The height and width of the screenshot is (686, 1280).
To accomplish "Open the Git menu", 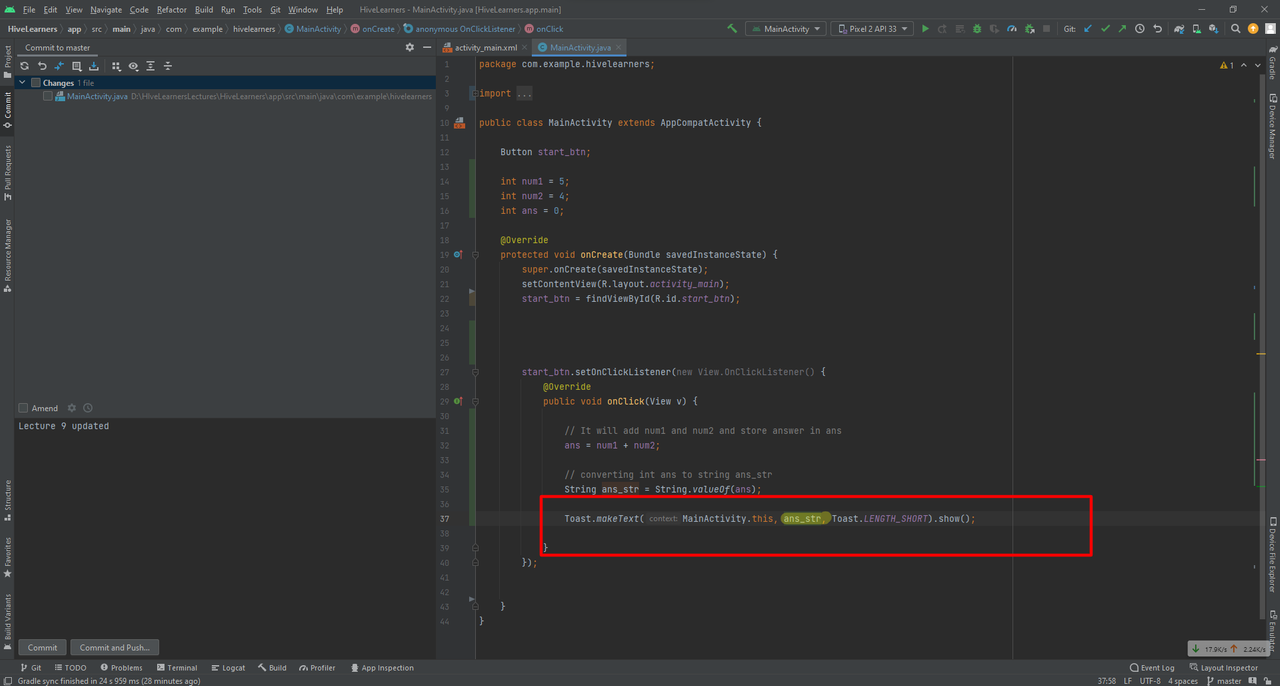I will pyautogui.click(x=275, y=9).
